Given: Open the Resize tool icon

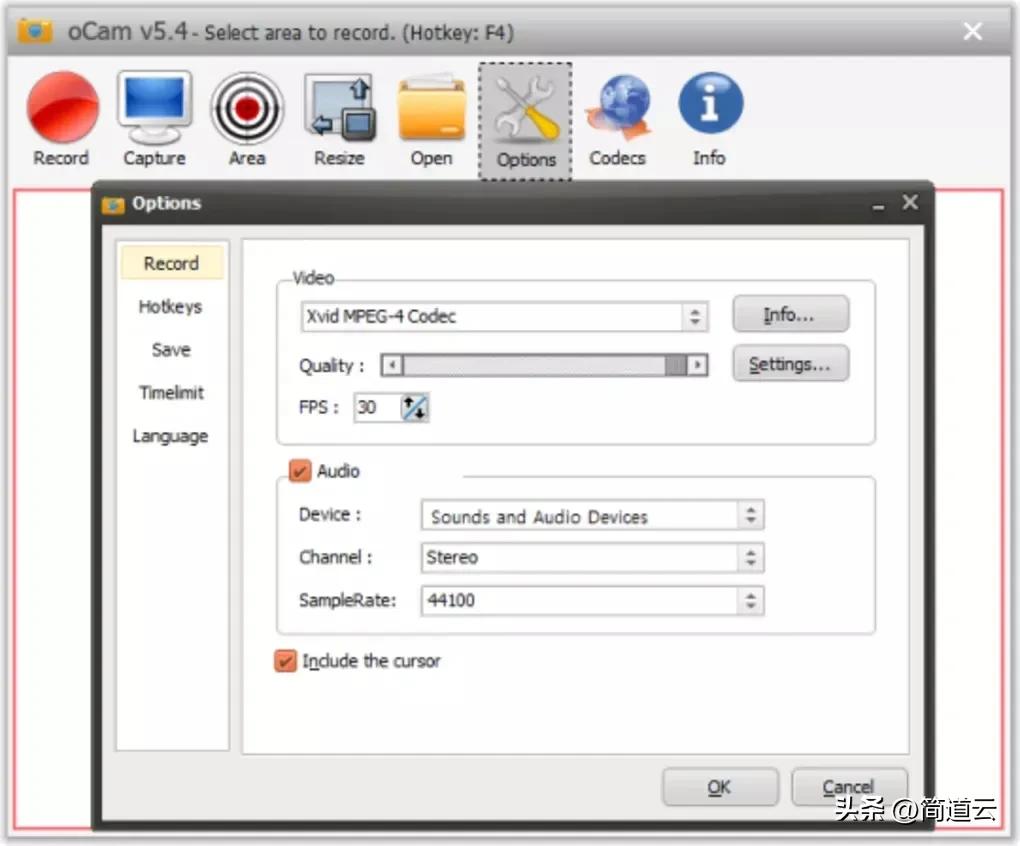Looking at the screenshot, I should 340,108.
